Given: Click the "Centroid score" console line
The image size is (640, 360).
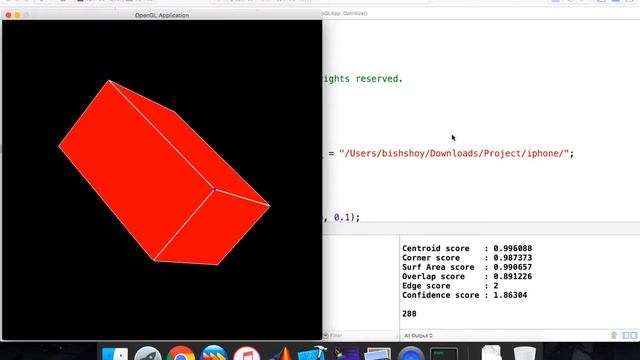Looking at the screenshot, I should click(467, 248).
